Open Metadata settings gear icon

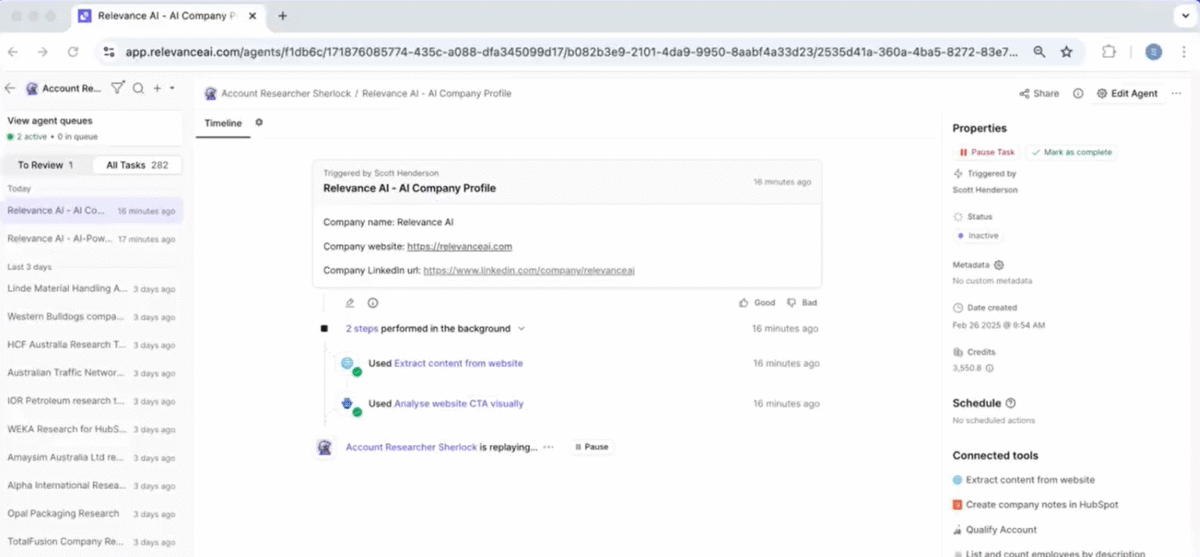998,265
